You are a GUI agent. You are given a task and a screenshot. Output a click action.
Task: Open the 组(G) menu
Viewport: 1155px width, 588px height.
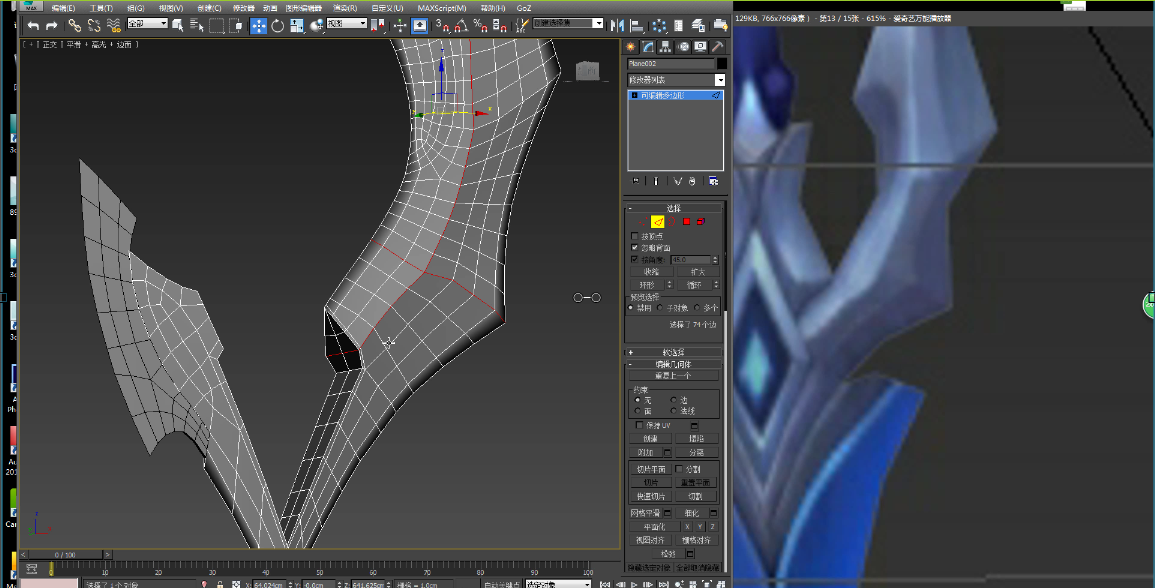tap(136, 8)
